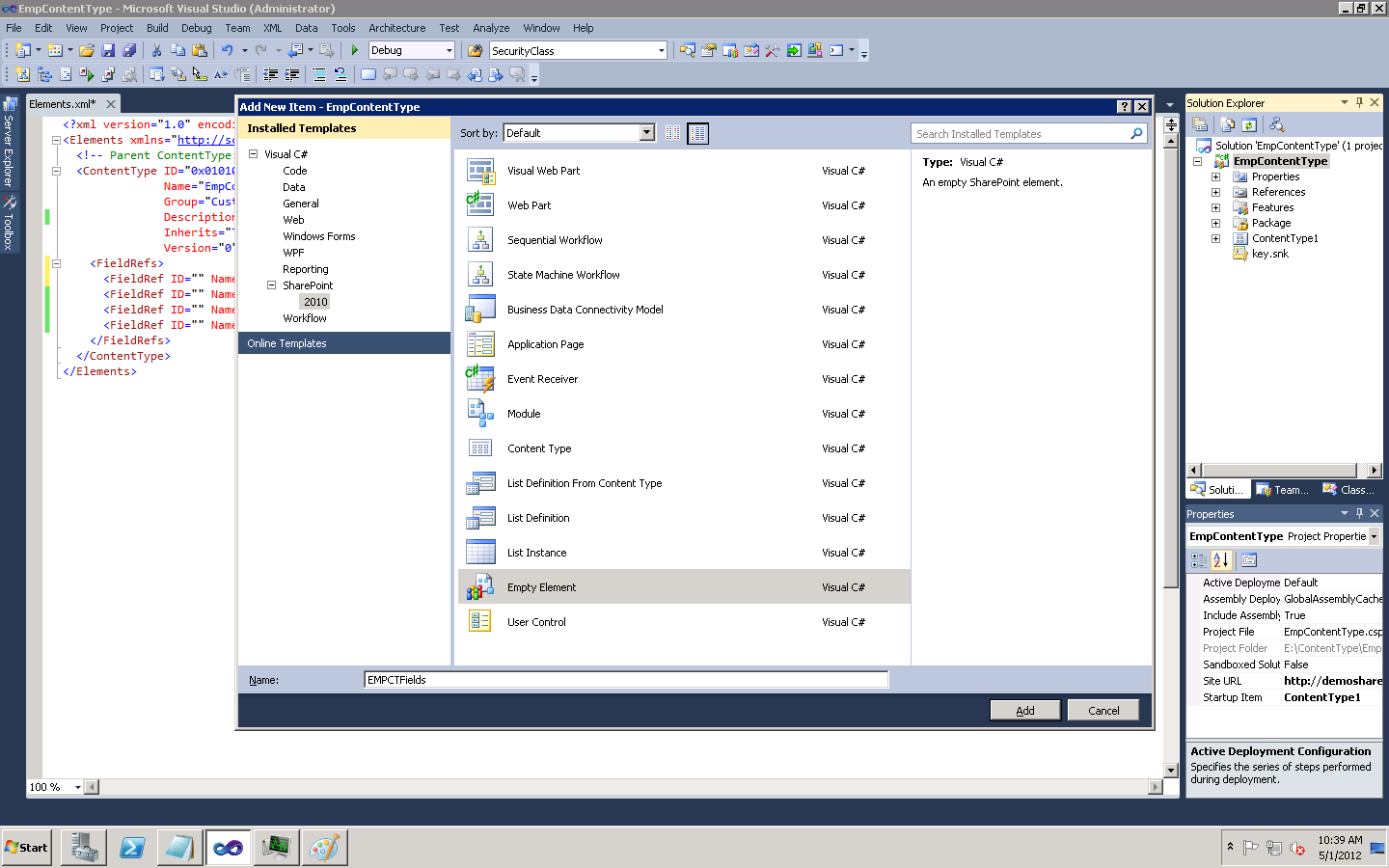Click the dialog help question mark button

(1124, 107)
